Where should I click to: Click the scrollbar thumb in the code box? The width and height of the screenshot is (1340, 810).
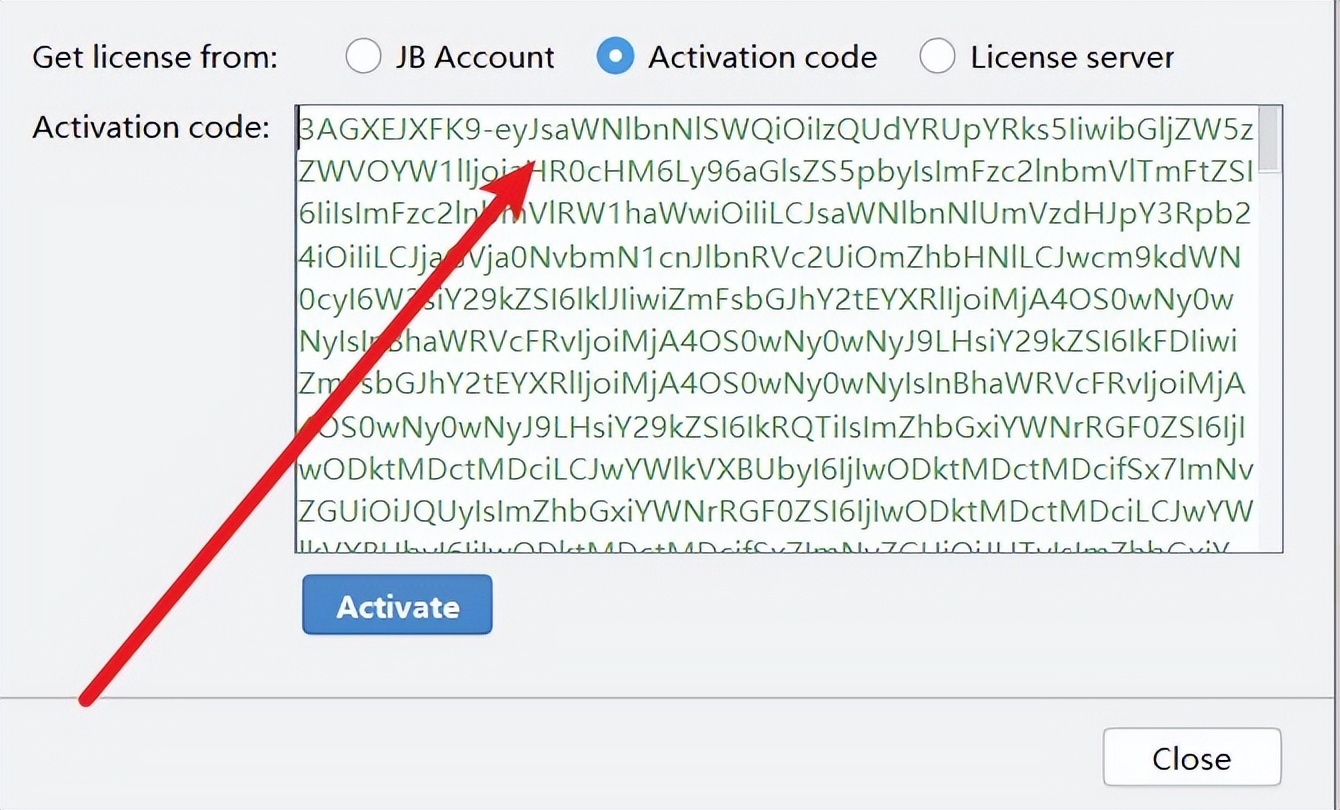coord(1268,138)
